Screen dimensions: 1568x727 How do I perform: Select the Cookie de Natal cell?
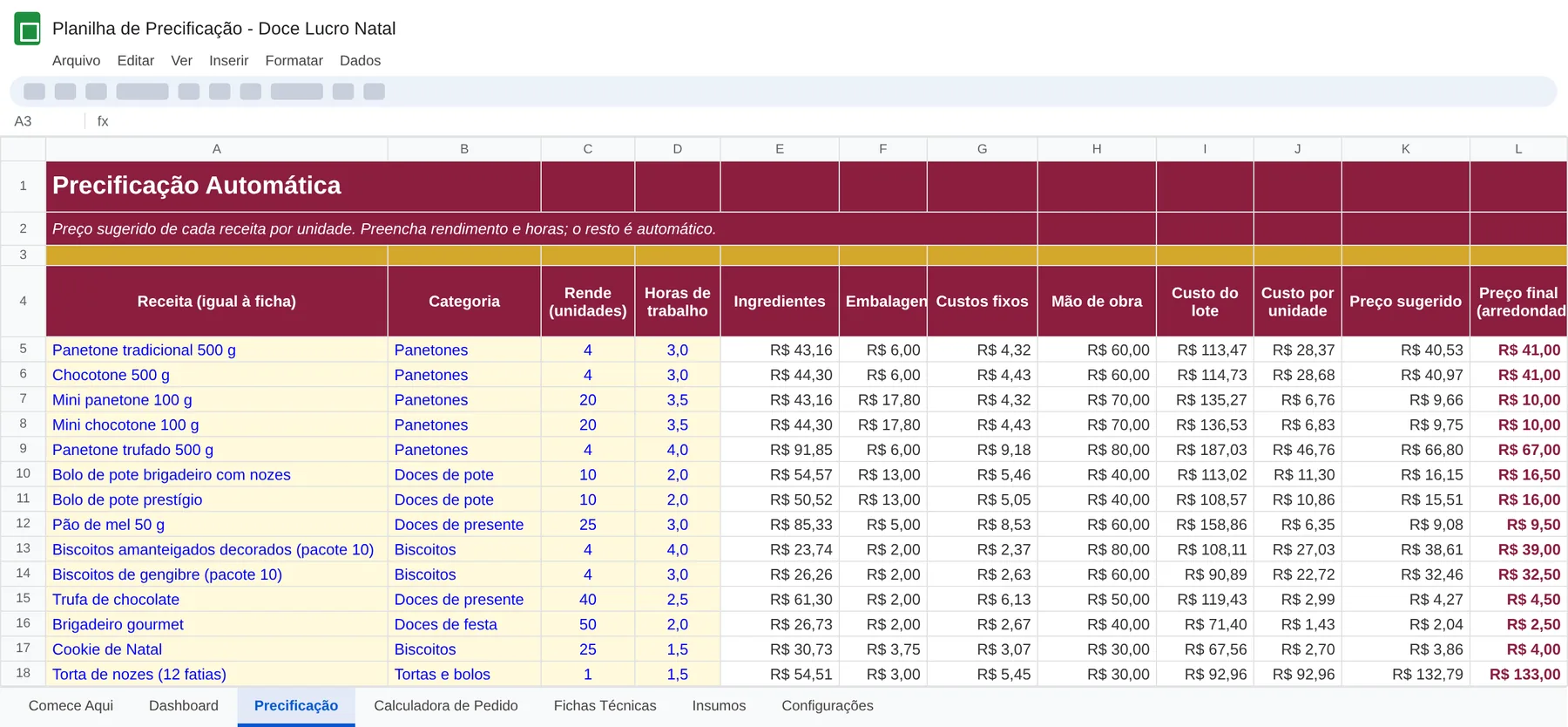click(x=217, y=649)
